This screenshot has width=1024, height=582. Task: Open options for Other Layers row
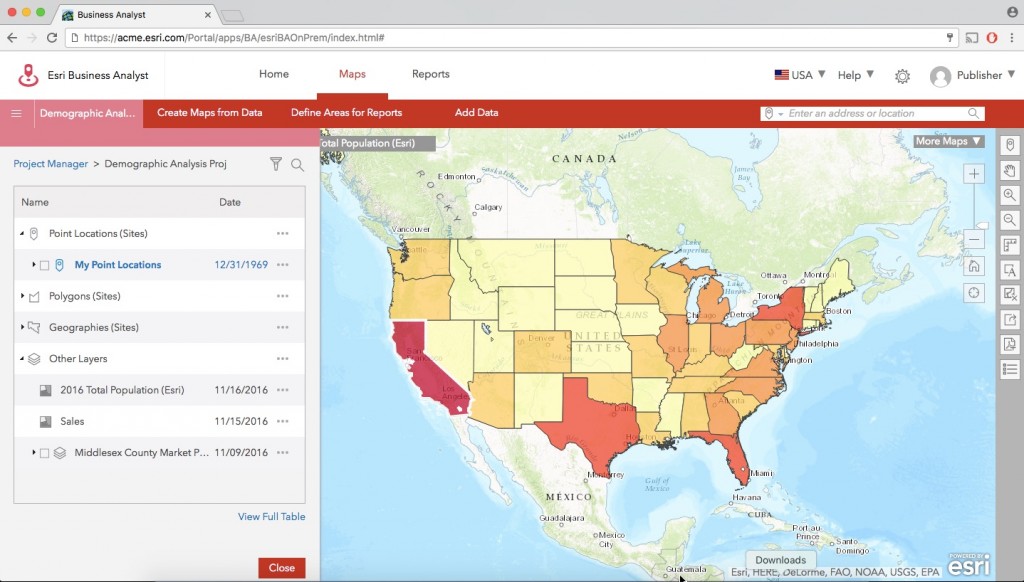coord(282,359)
